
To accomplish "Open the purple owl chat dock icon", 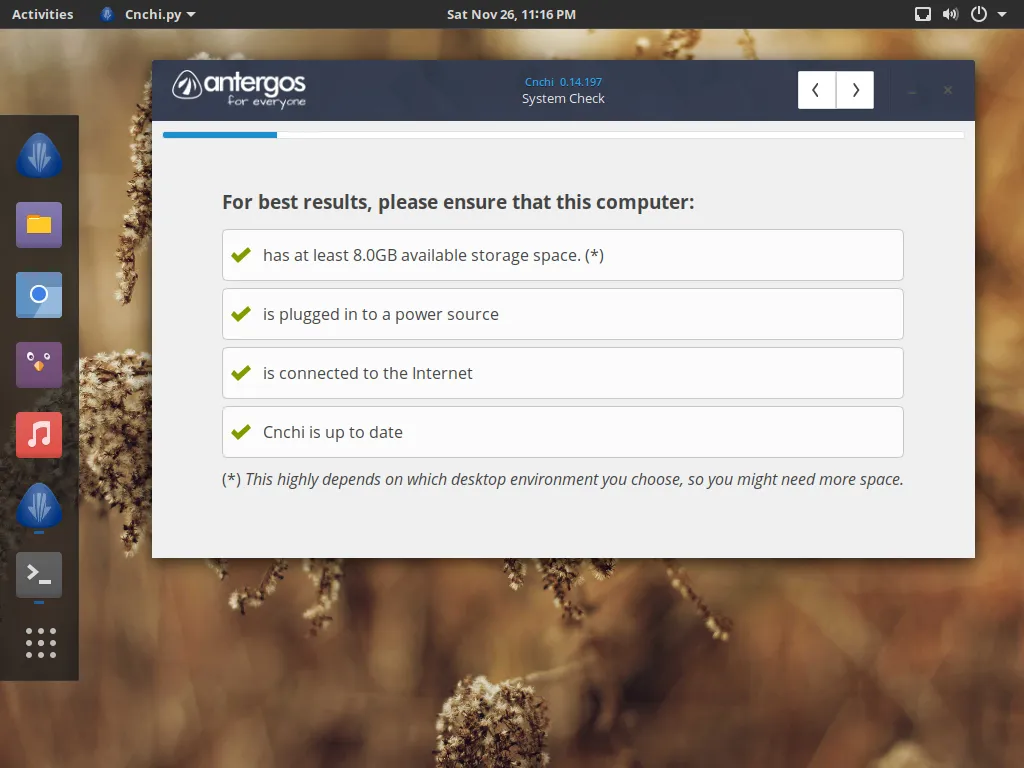I will pyautogui.click(x=39, y=365).
